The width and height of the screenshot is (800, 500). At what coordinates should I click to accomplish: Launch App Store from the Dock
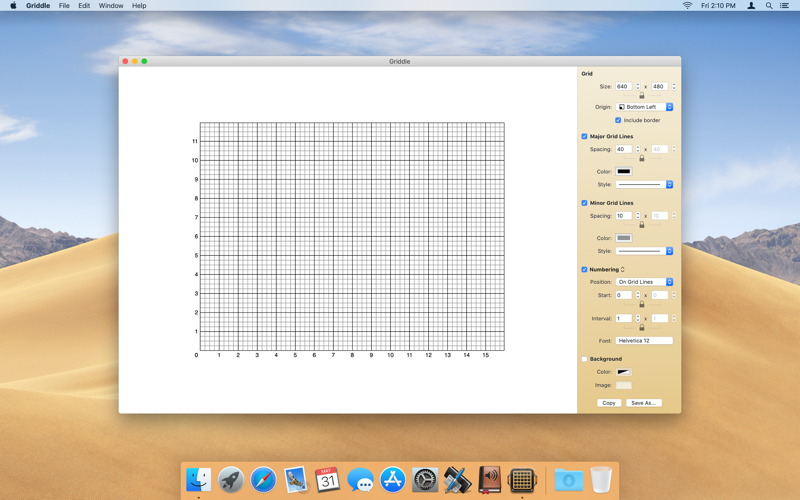tap(393, 480)
